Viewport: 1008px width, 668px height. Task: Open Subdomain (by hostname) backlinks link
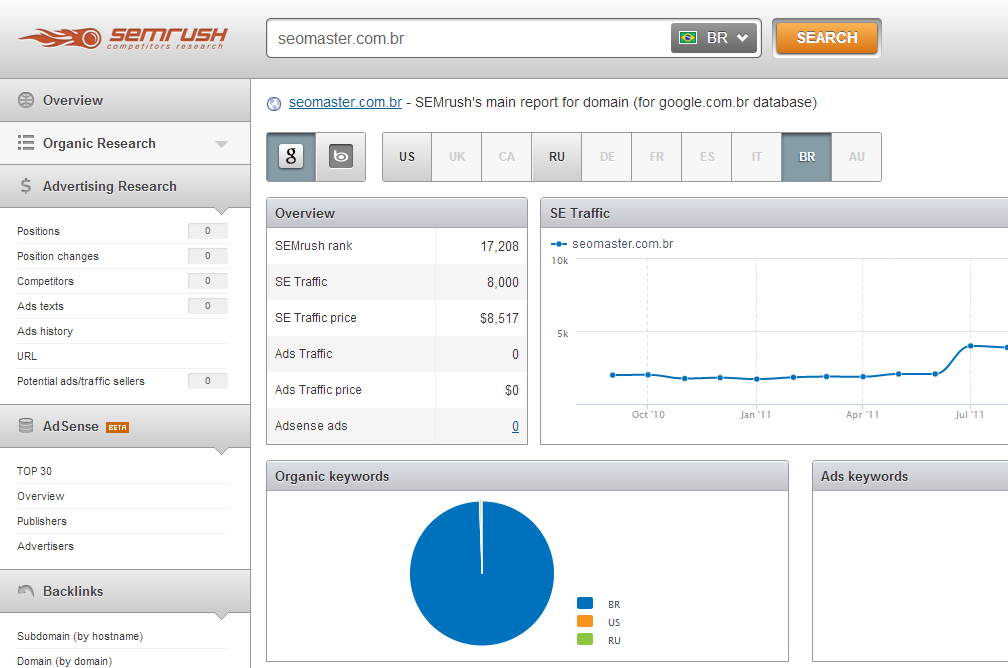[x=80, y=636]
